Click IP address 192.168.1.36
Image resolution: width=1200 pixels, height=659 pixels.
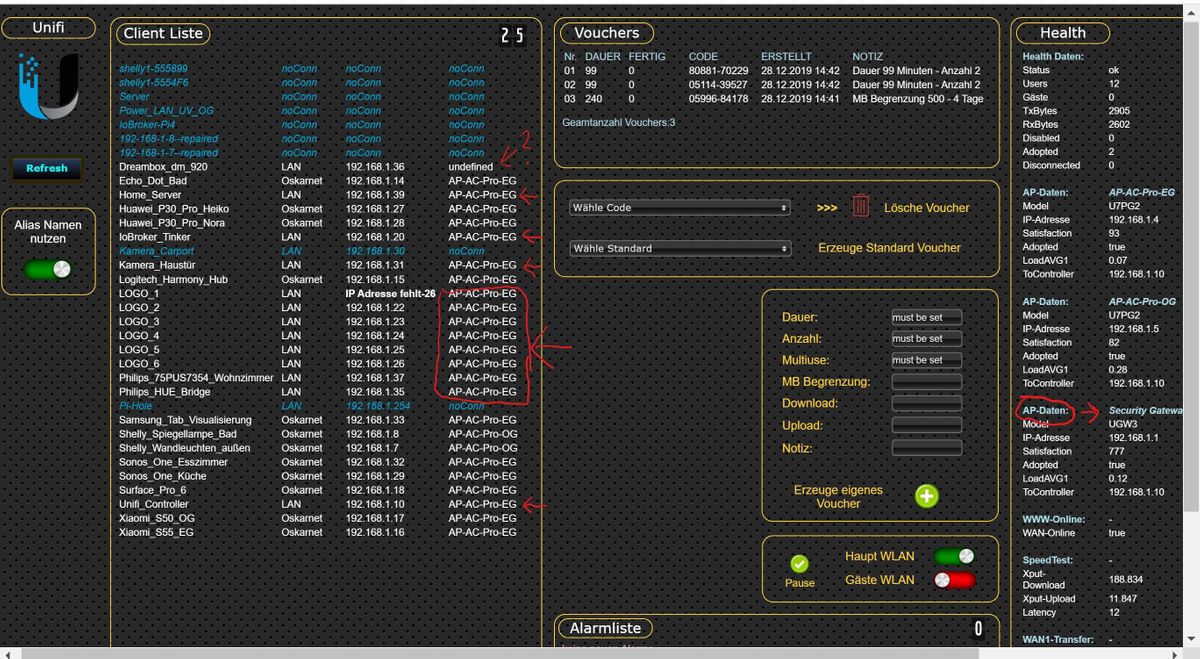375,167
